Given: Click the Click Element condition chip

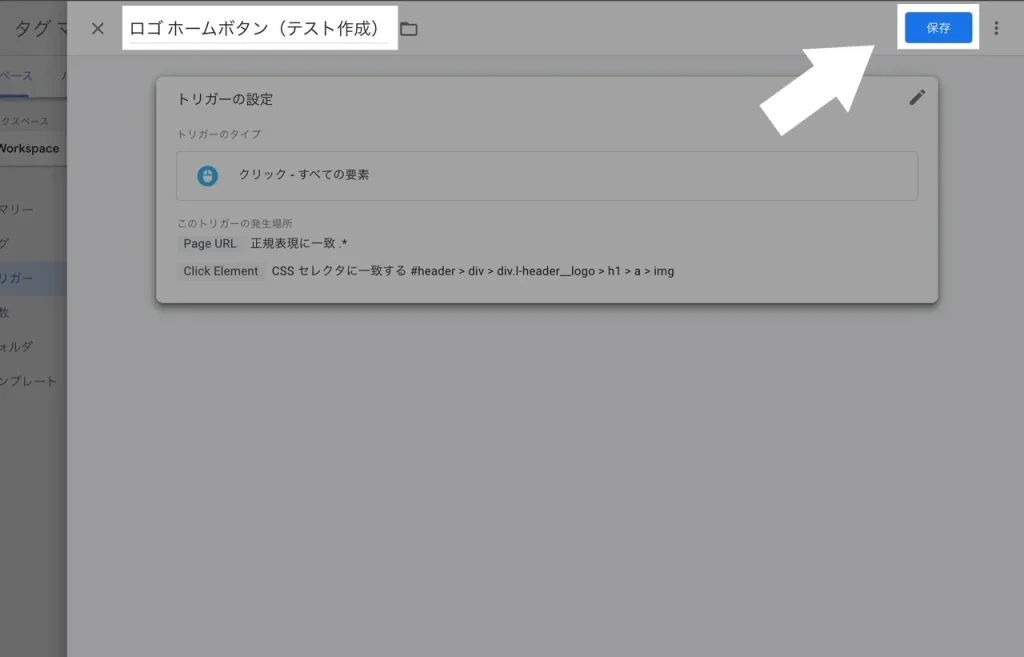Looking at the screenshot, I should 221,271.
